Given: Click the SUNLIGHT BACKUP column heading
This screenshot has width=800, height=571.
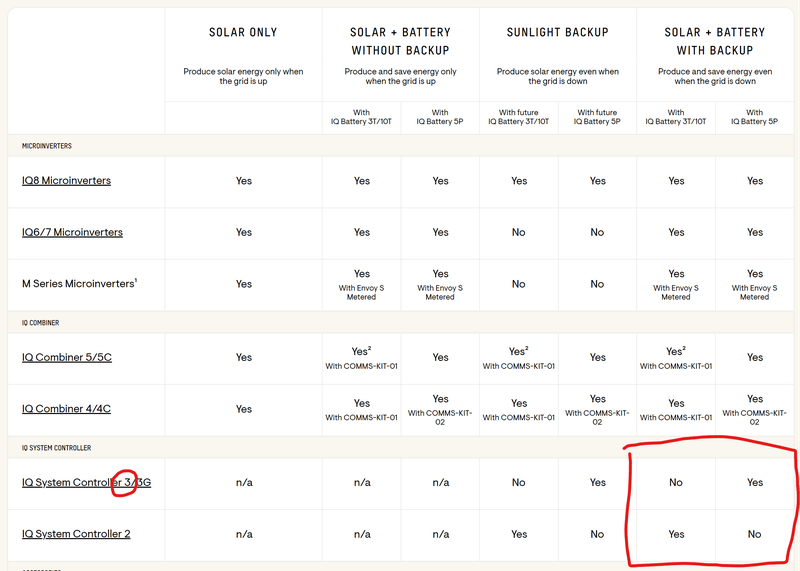Looking at the screenshot, I should click(558, 32).
